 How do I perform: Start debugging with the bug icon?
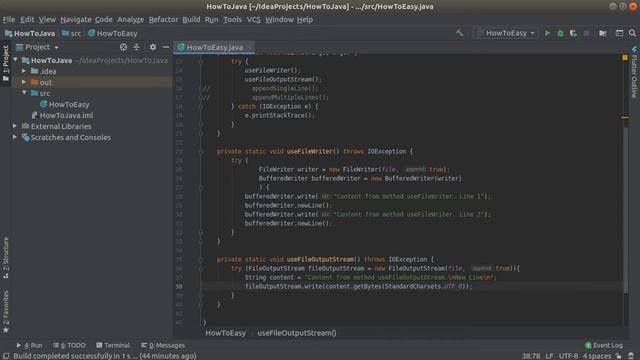(x=560, y=33)
